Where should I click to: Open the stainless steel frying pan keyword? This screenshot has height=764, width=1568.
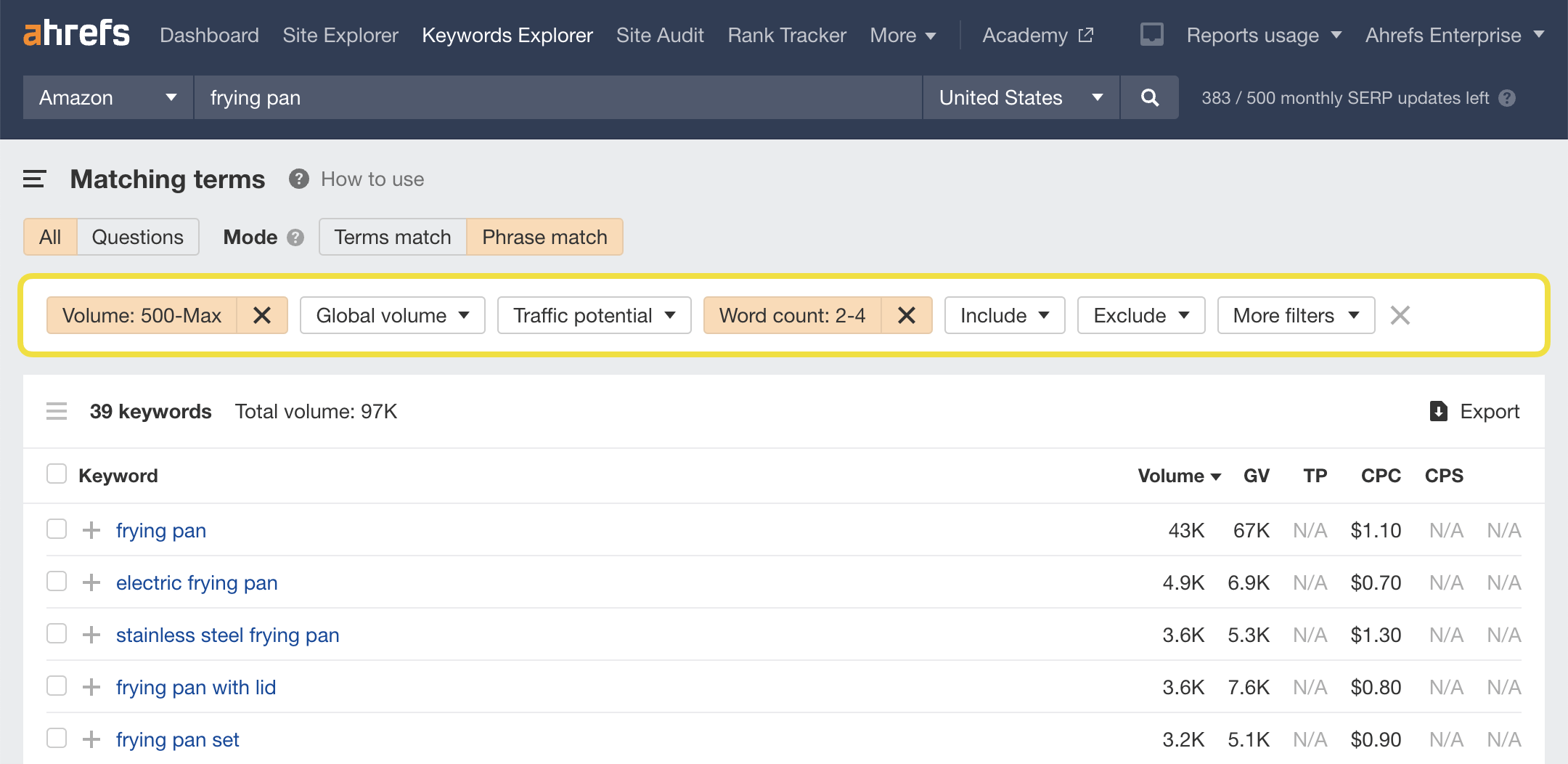click(x=227, y=635)
